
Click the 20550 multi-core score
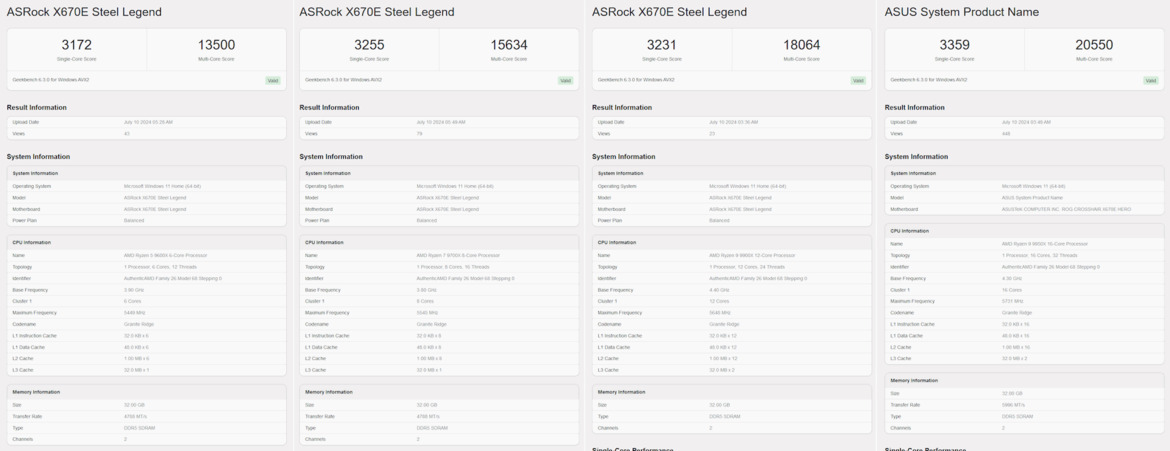point(1094,45)
